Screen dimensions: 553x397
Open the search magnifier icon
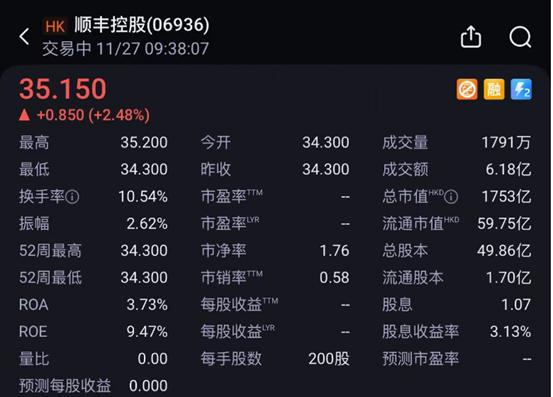click(520, 36)
